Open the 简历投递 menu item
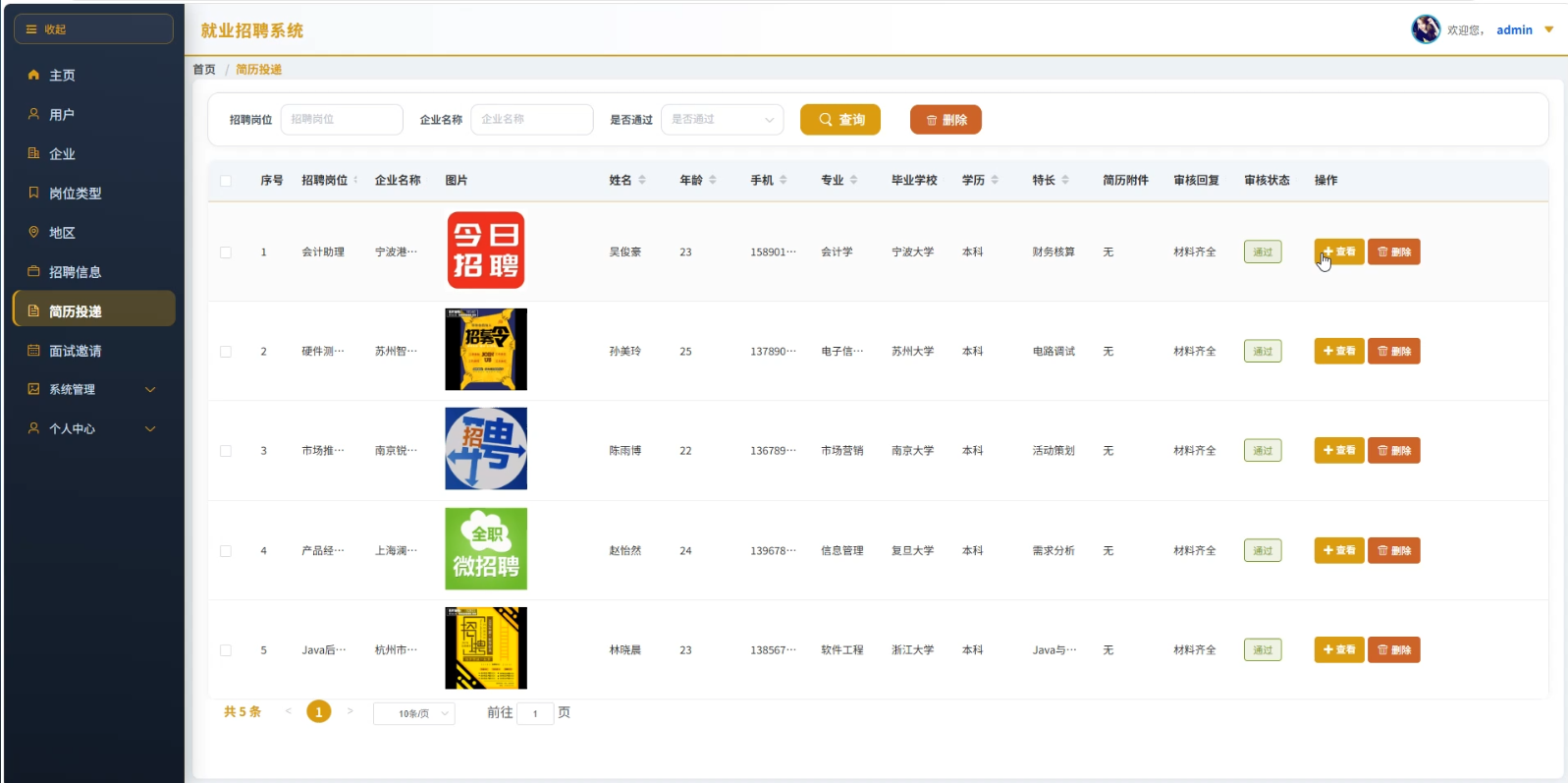Image resolution: width=1568 pixels, height=783 pixels. click(x=94, y=308)
